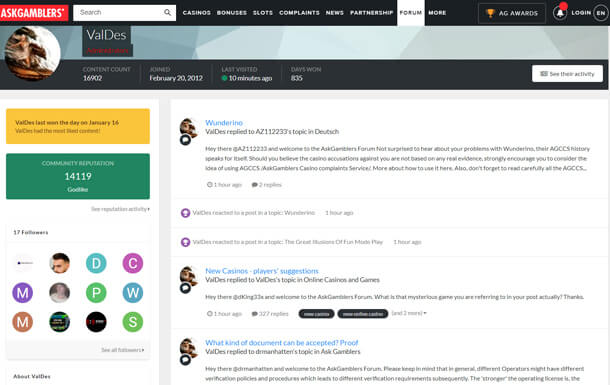610x385 pixels.
Task: Click the AG Awards trophy icon
Action: [x=490, y=13]
